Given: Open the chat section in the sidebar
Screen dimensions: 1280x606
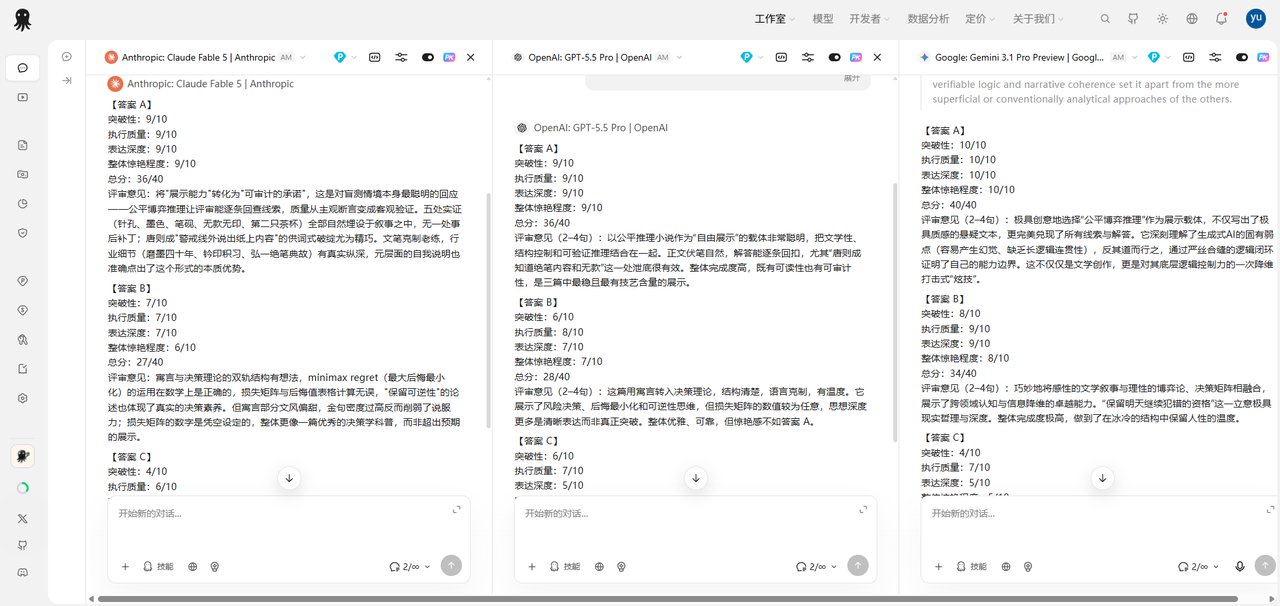Looking at the screenshot, I should pos(22,68).
